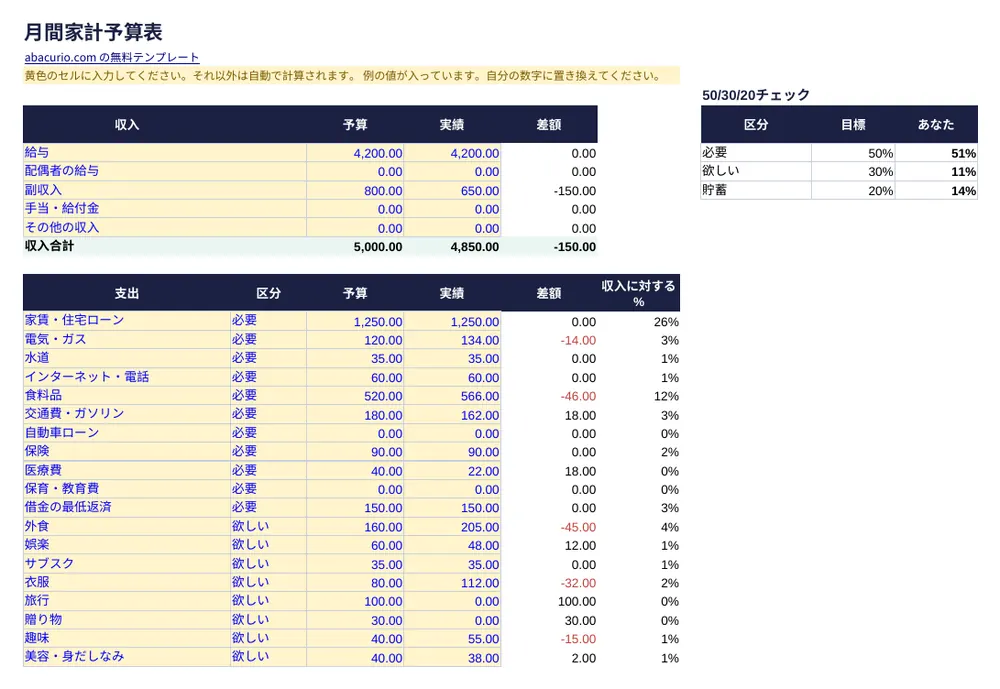Click the 美容・身だしなみ label cell

click(127, 657)
